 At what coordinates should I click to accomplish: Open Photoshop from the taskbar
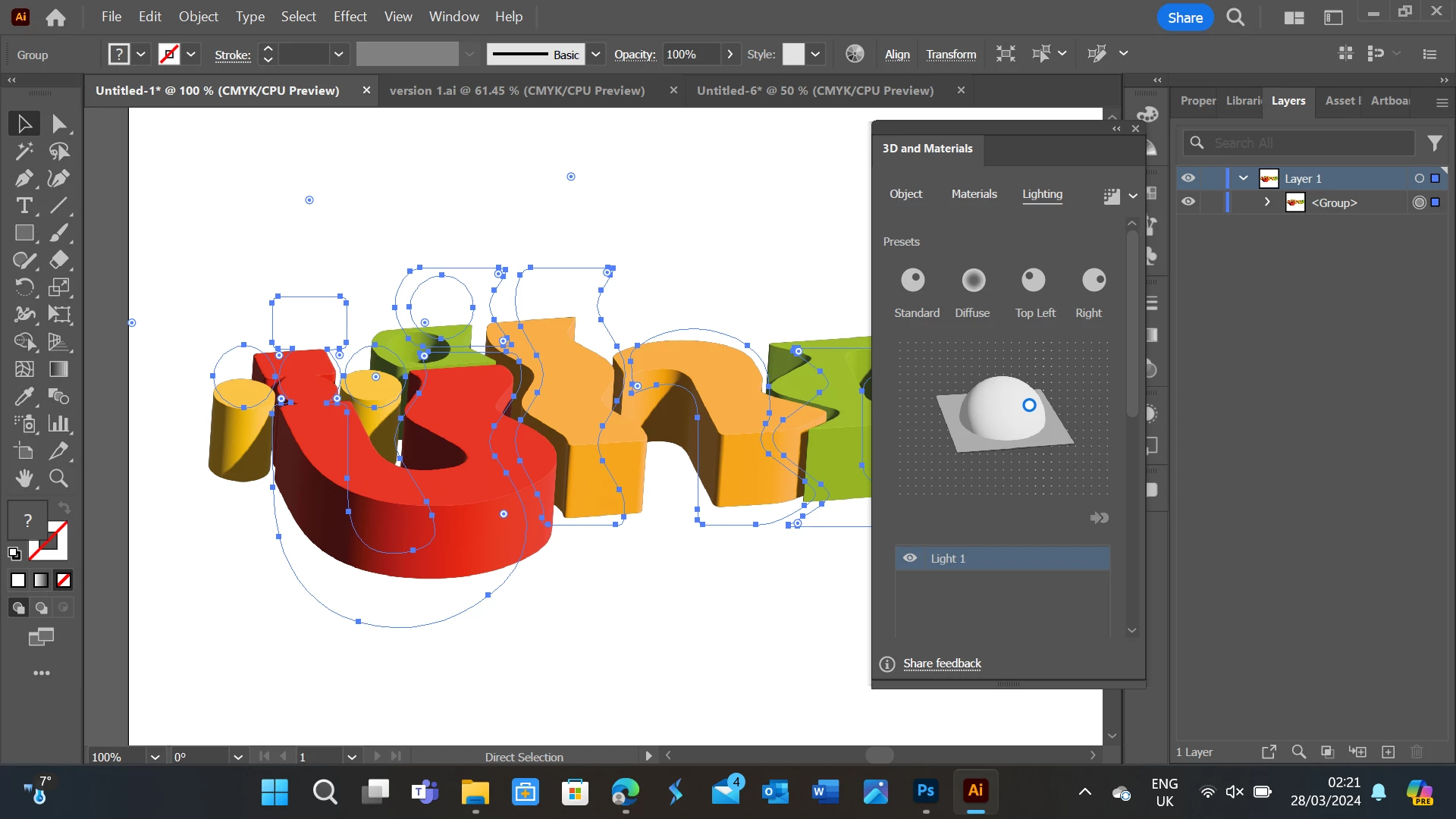pos(925,791)
